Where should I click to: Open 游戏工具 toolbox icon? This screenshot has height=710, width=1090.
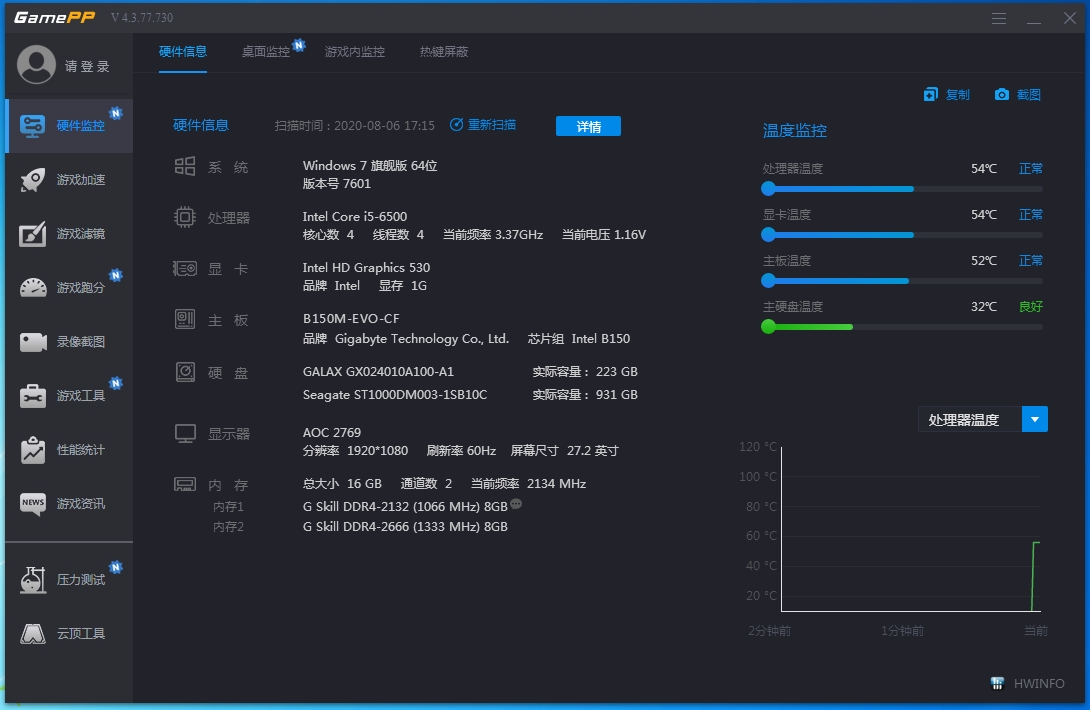[x=33, y=396]
